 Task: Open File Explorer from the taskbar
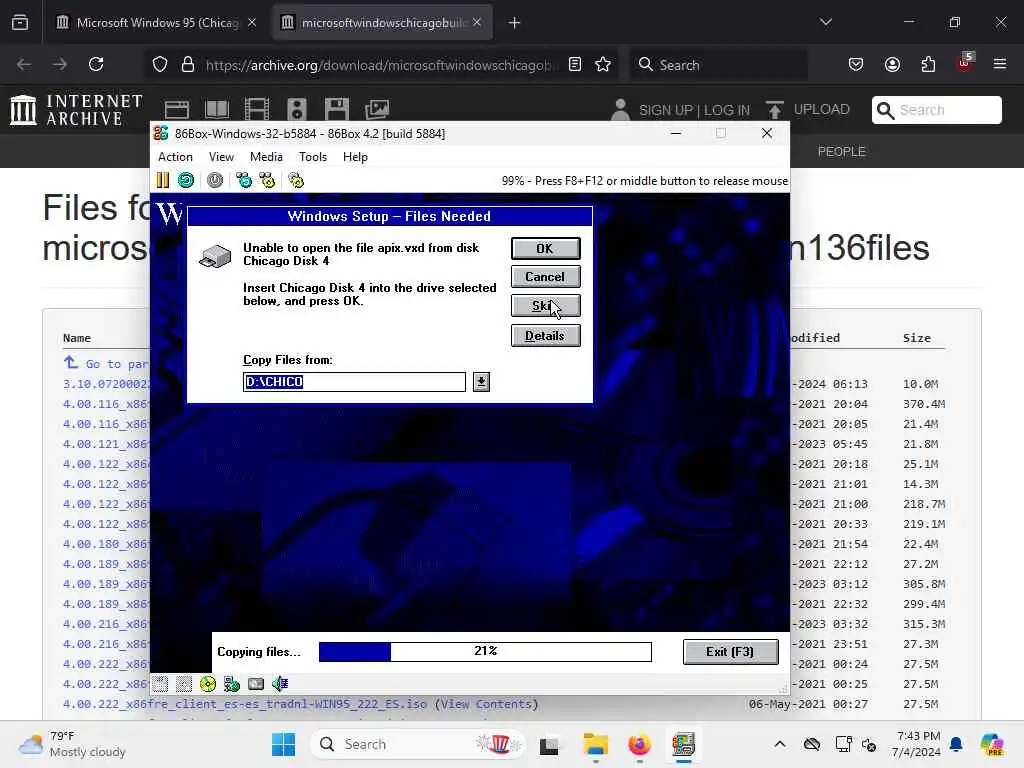coord(596,744)
